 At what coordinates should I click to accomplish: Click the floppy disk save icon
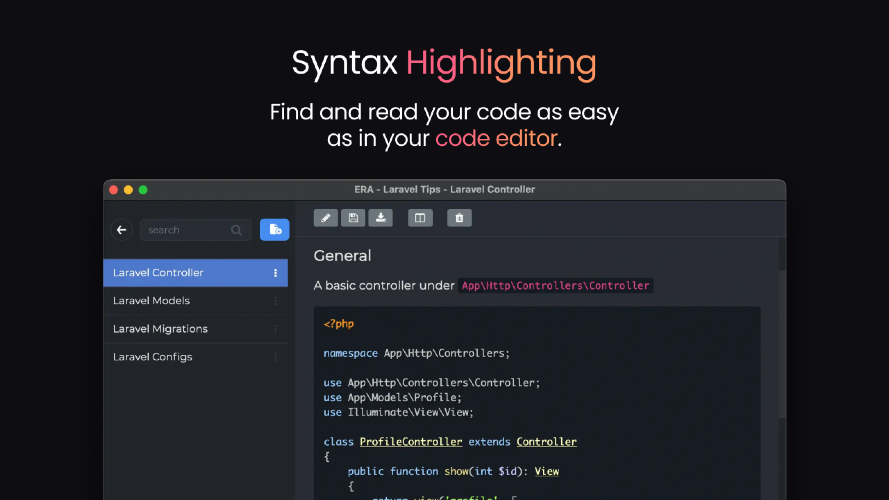pos(353,218)
